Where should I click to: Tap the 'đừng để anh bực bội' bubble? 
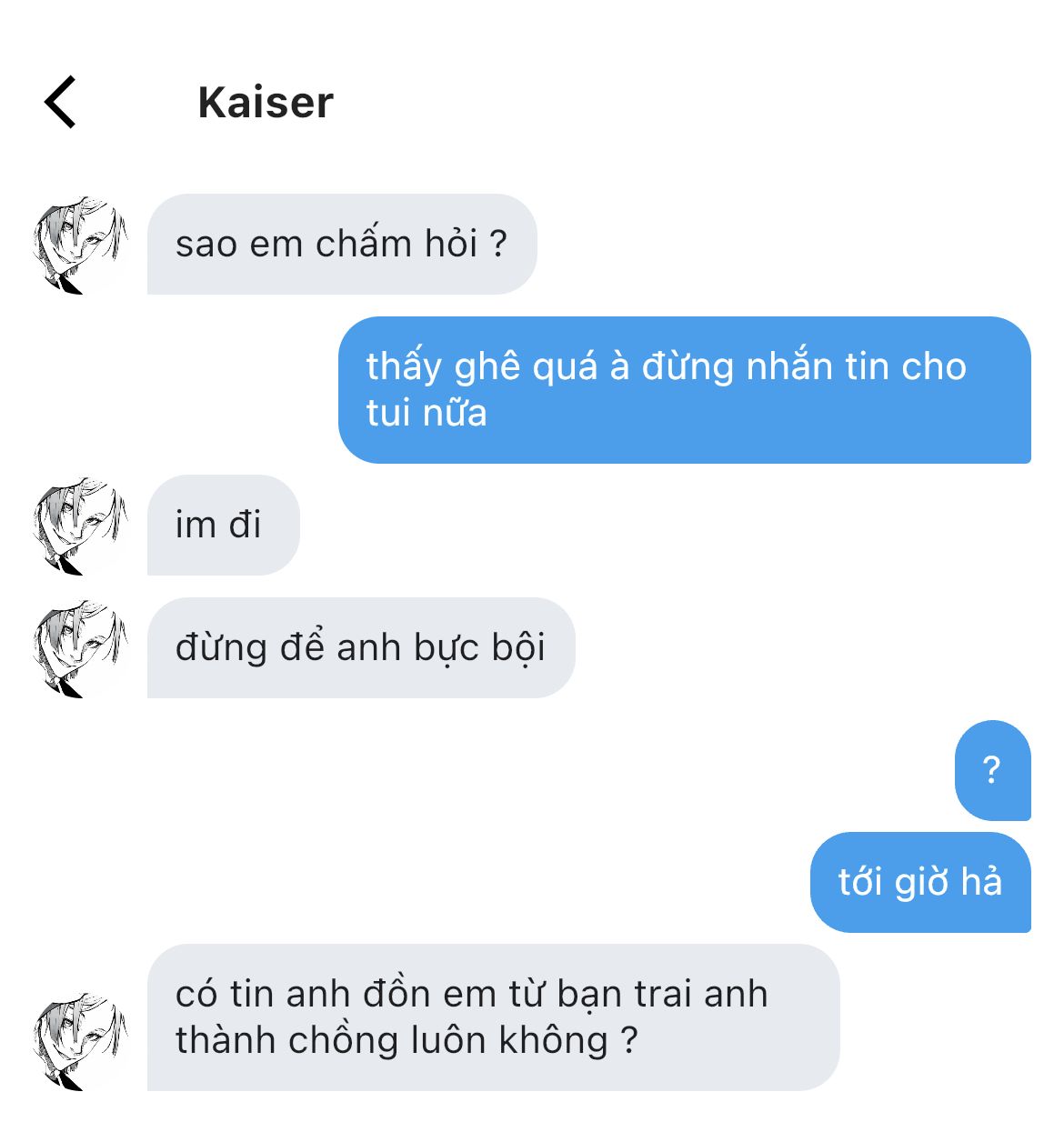[x=361, y=647]
